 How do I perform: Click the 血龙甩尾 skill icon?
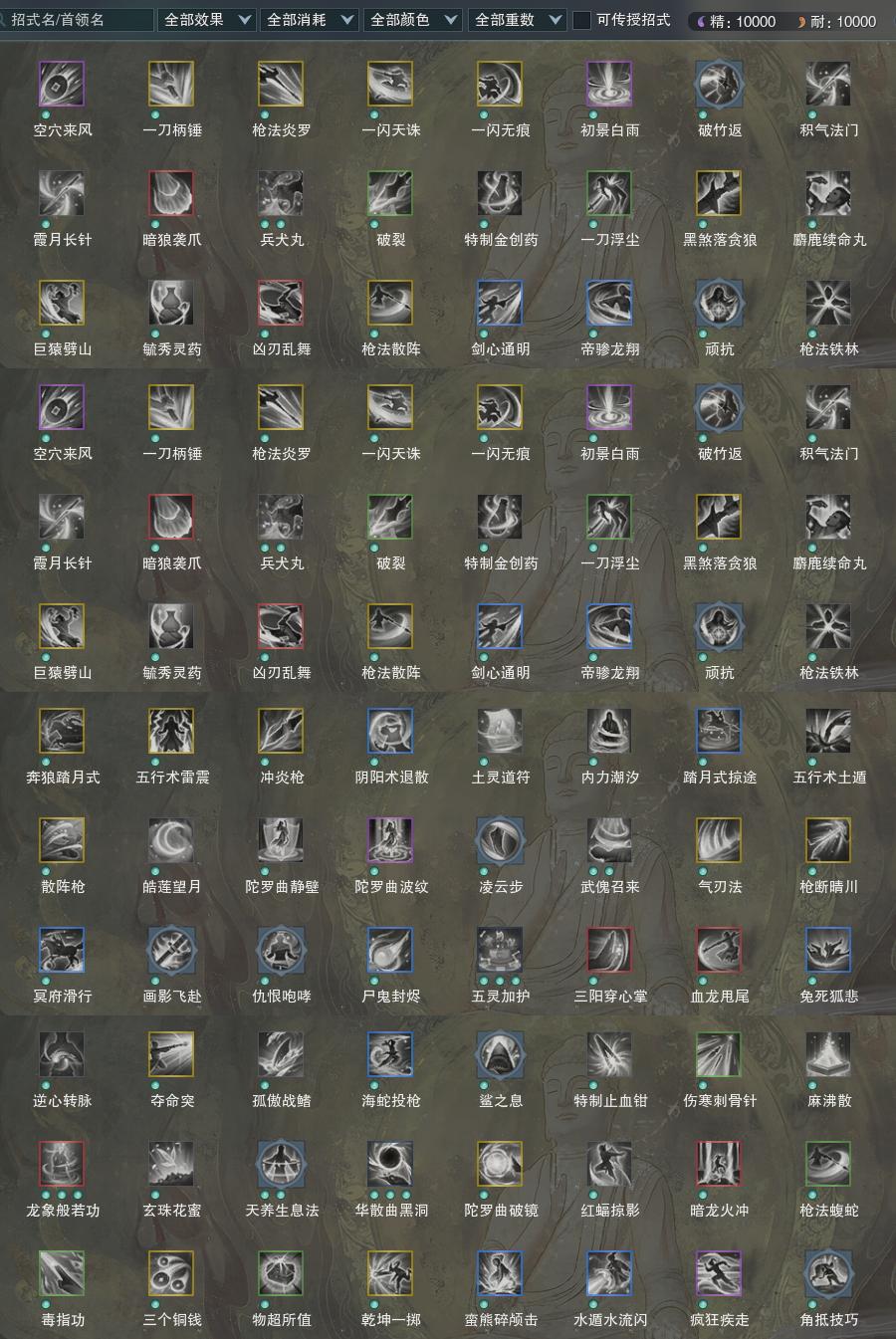[719, 950]
